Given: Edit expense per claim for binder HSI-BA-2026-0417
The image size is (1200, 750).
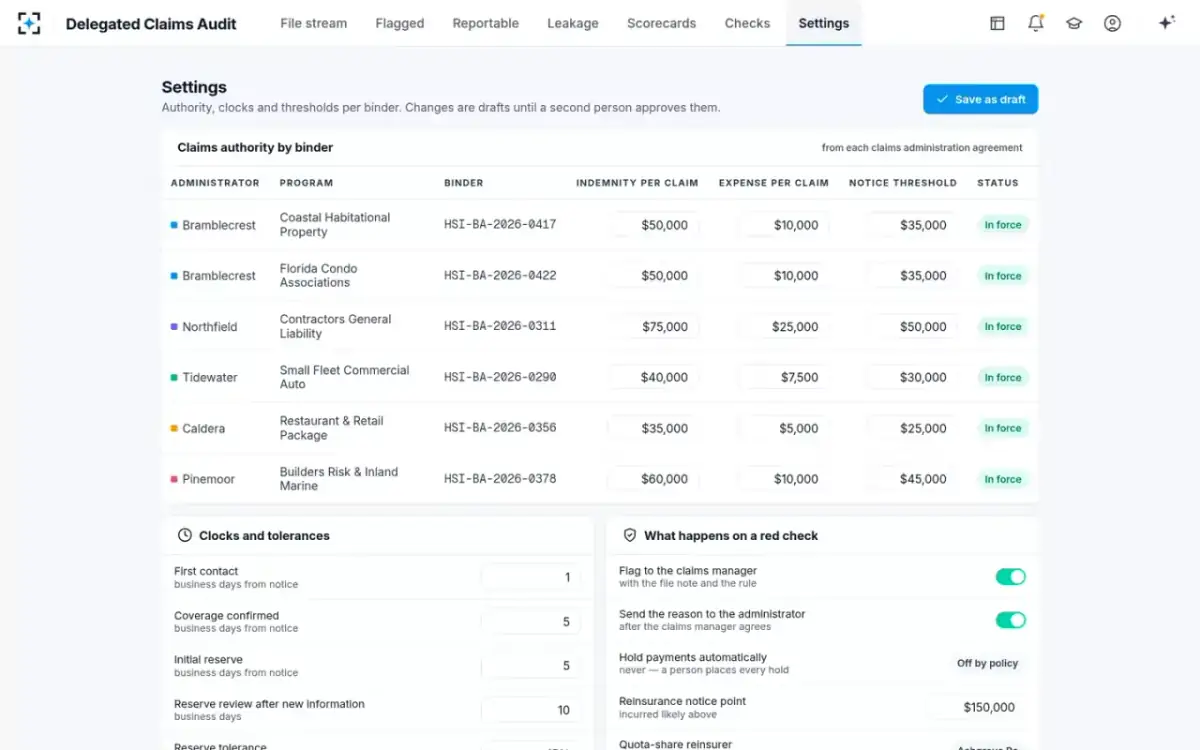Looking at the screenshot, I should 784,225.
